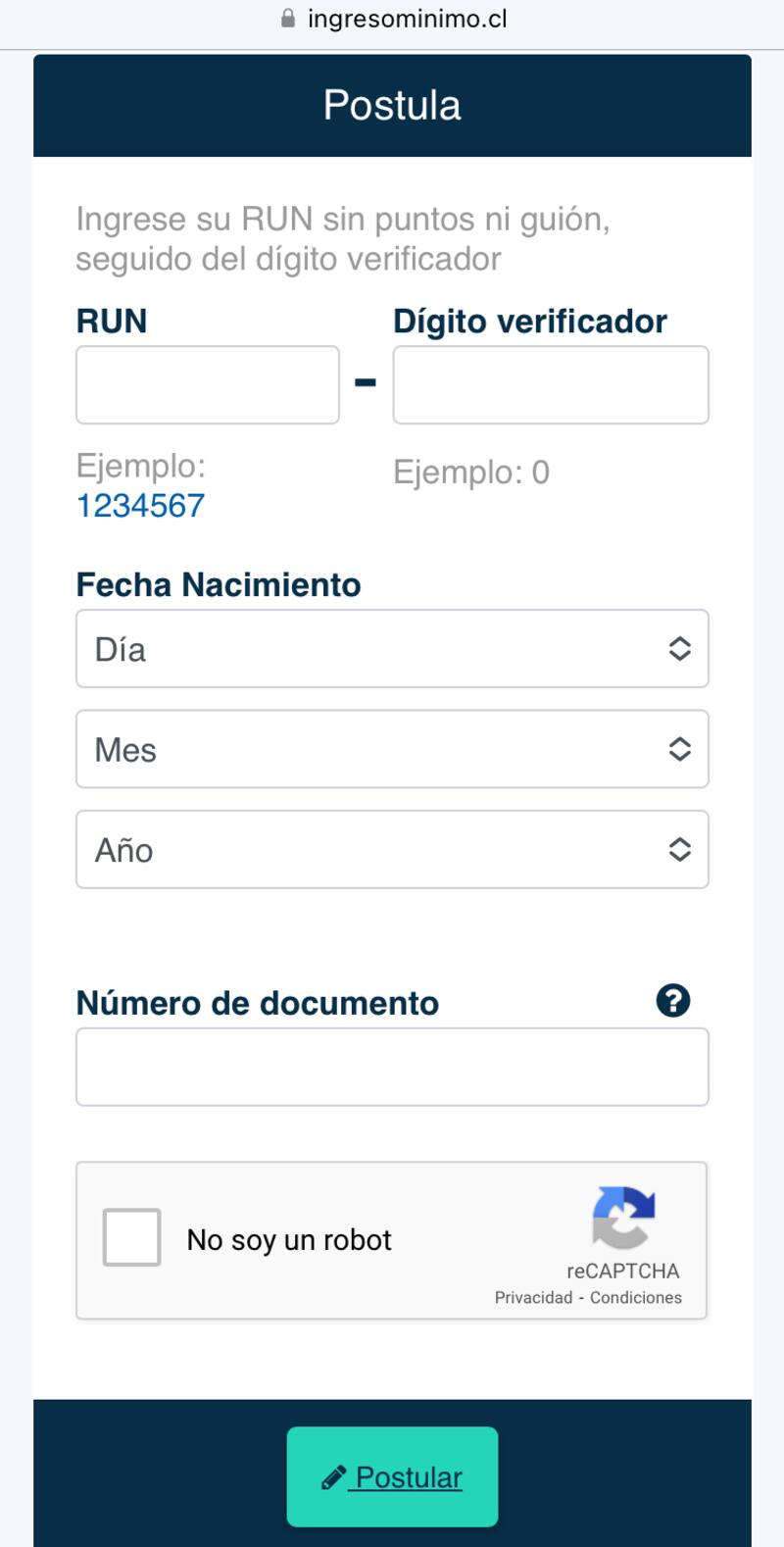Open the Día dropdown
Viewport: 784px width, 1547px height.
392,649
